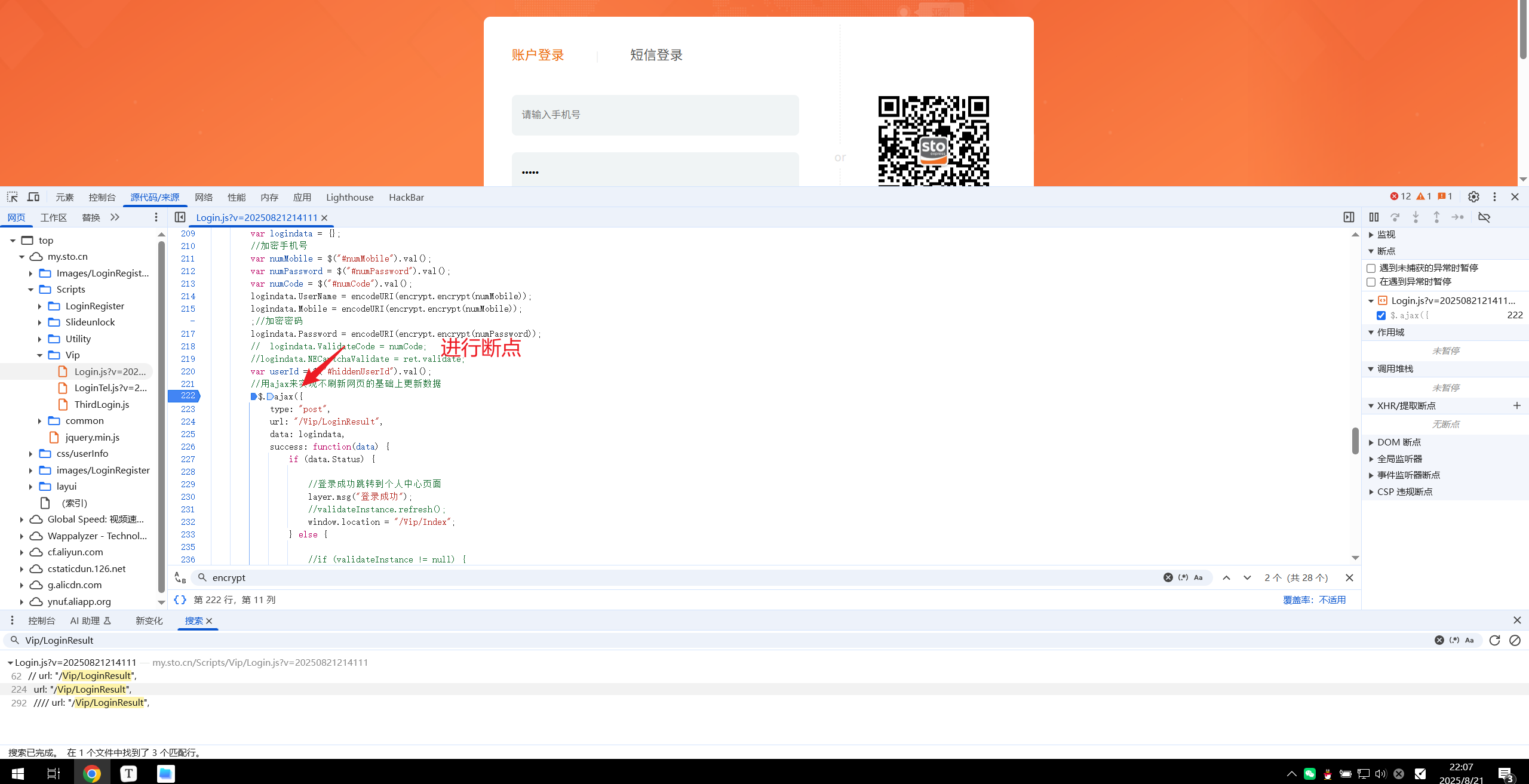Enable pause on uncaught exceptions checkbox

(1371, 268)
